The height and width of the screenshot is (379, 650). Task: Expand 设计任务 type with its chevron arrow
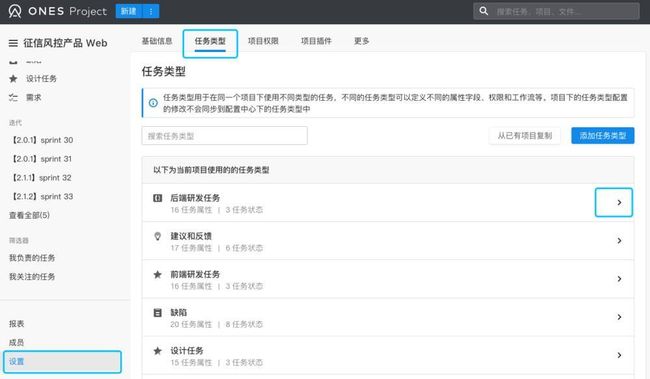(619, 355)
